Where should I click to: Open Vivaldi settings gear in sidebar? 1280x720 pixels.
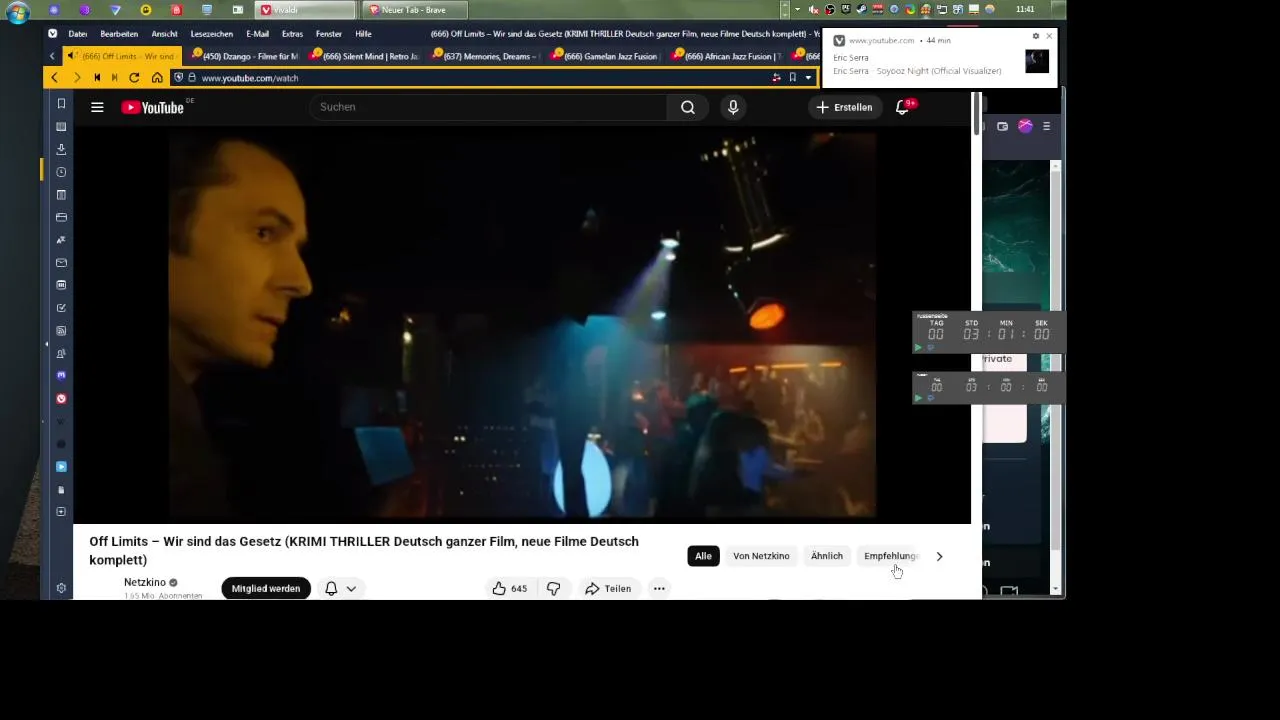tap(61, 589)
